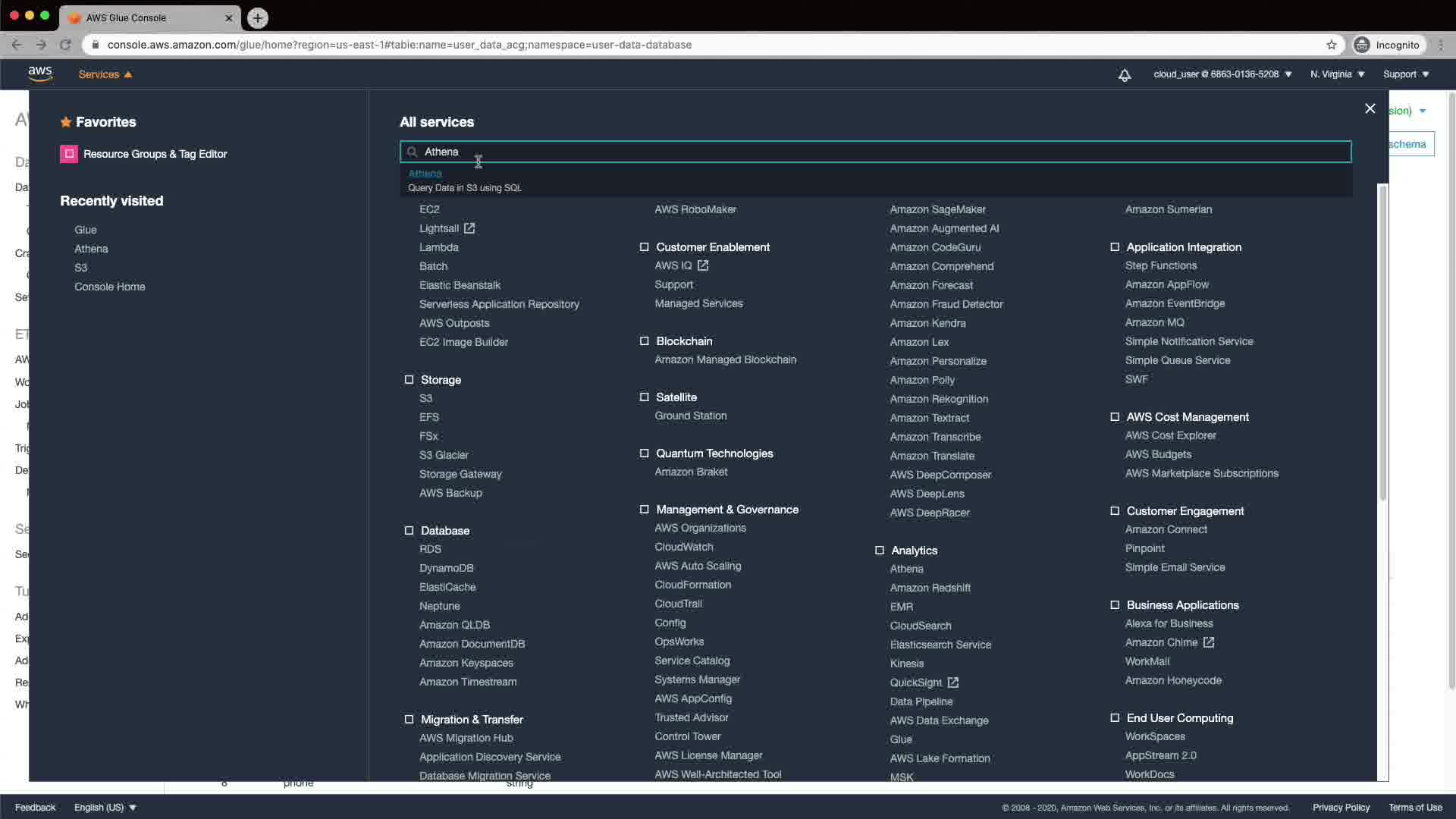
Task: Open Glue from Recently visited
Action: [86, 230]
